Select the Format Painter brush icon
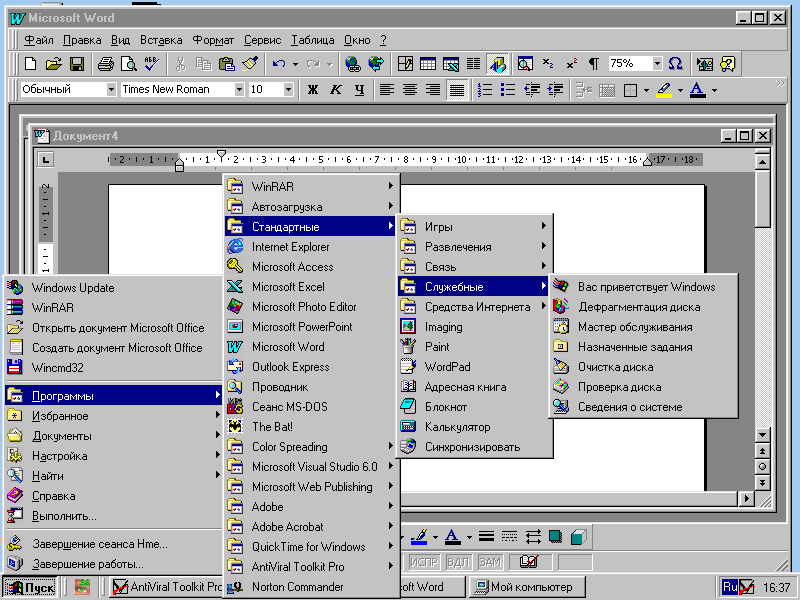This screenshot has height=600, width=800. pos(249,64)
